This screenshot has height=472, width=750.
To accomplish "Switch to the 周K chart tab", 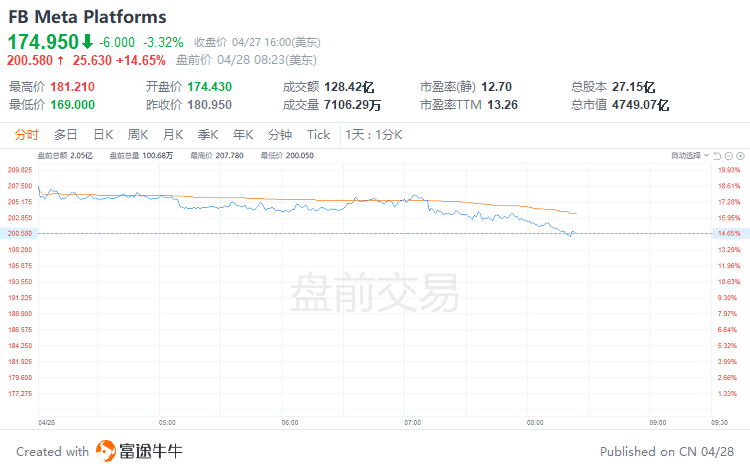I will [x=138, y=135].
